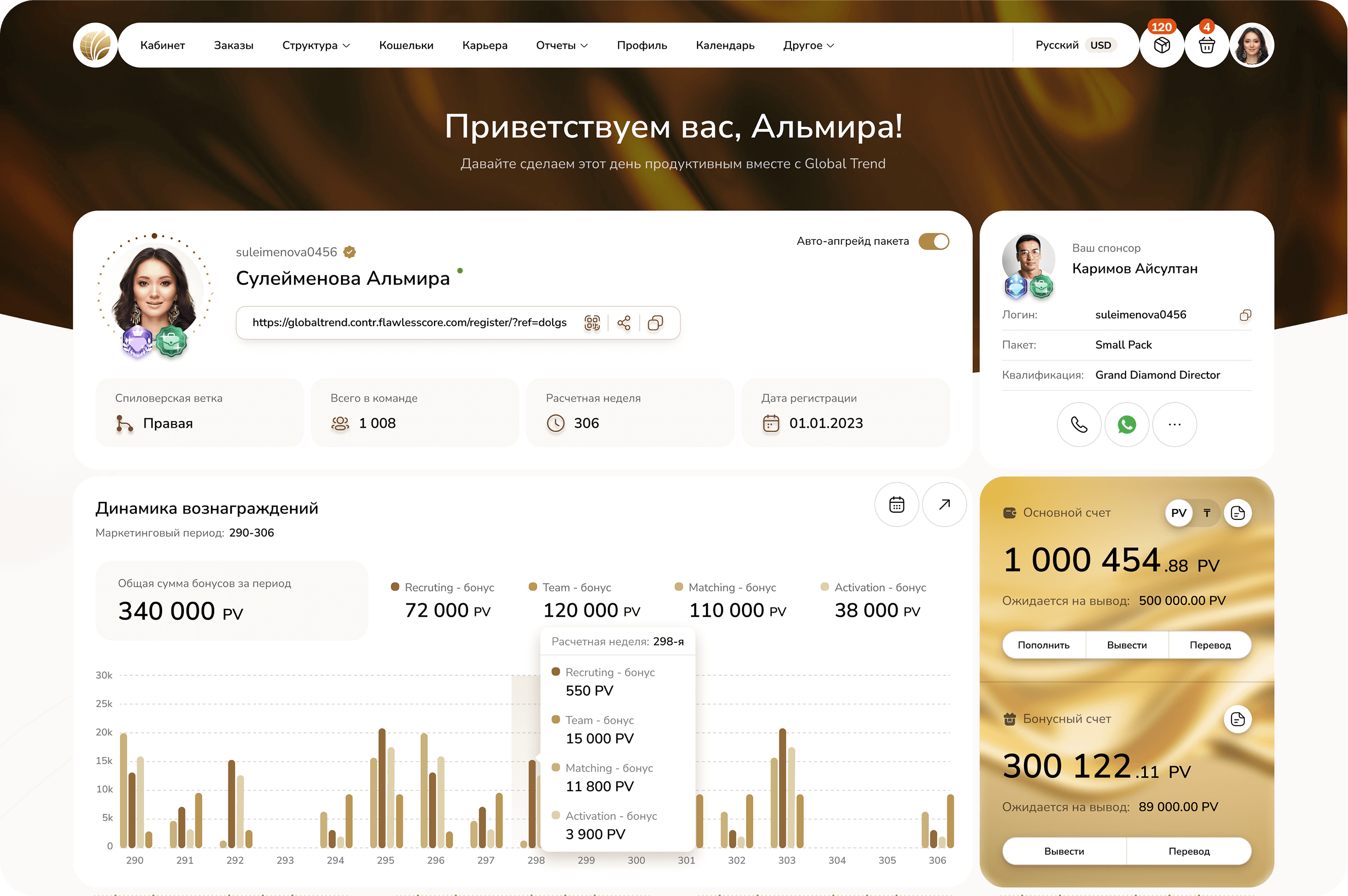Click the QR code icon next to referral link
Screen dimensions: 1348x896
pos(593,323)
